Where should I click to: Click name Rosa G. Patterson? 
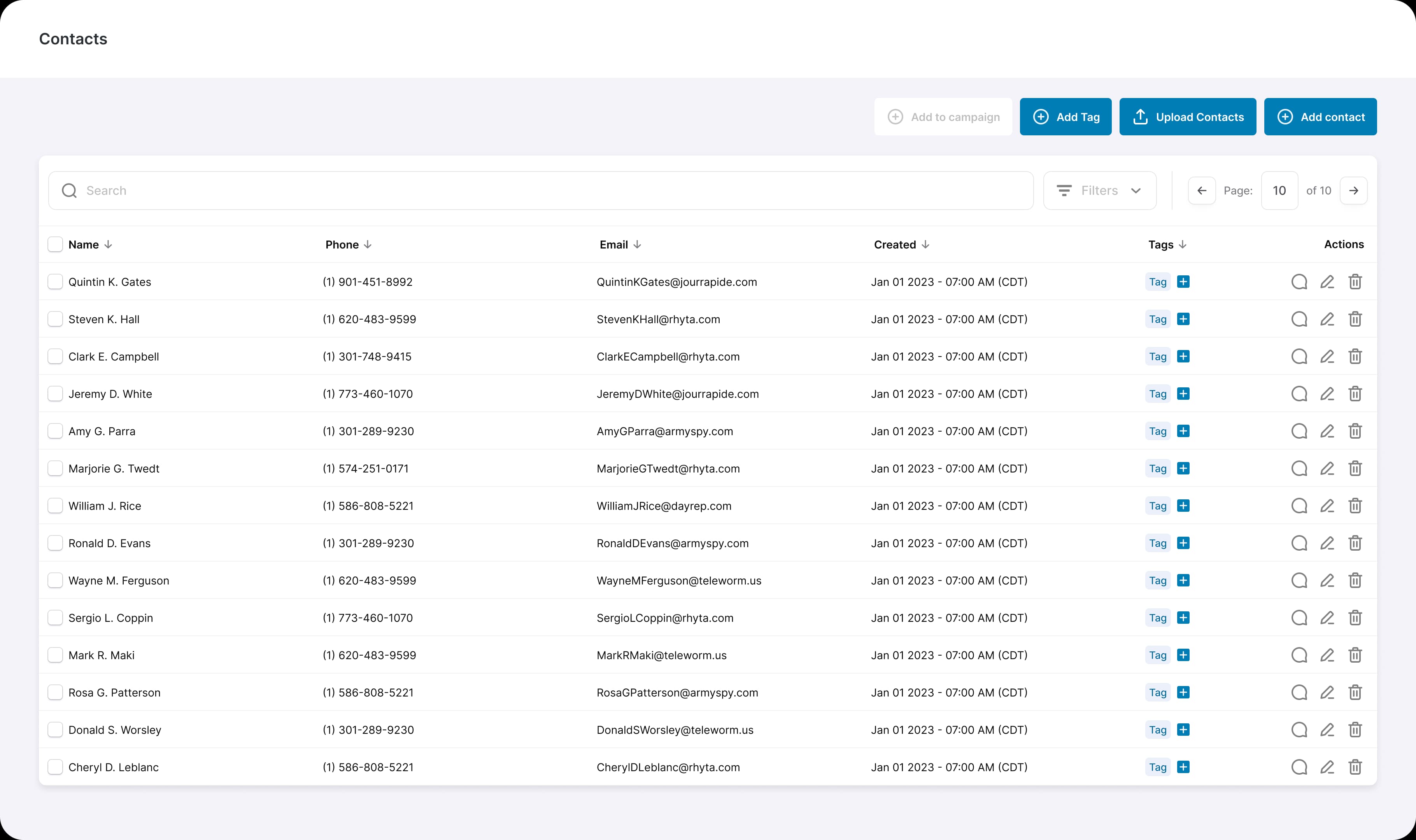tap(114, 693)
